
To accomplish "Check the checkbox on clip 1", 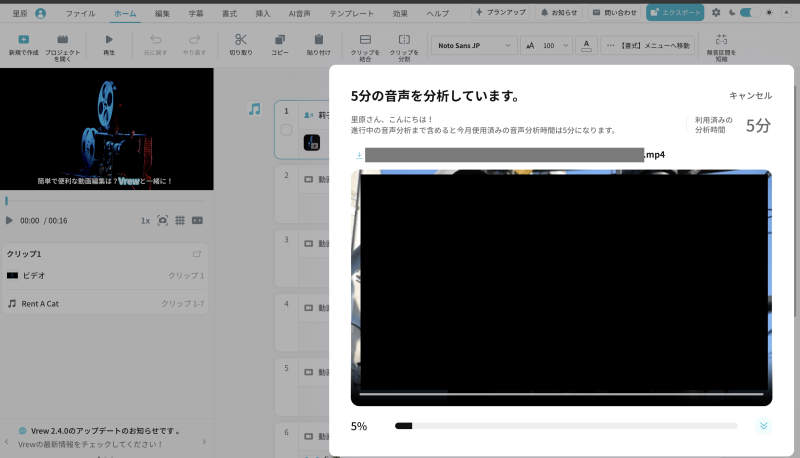I will pyautogui.click(x=286, y=130).
